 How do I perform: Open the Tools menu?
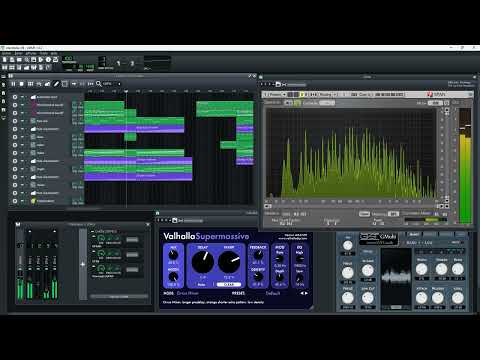pos(44,53)
